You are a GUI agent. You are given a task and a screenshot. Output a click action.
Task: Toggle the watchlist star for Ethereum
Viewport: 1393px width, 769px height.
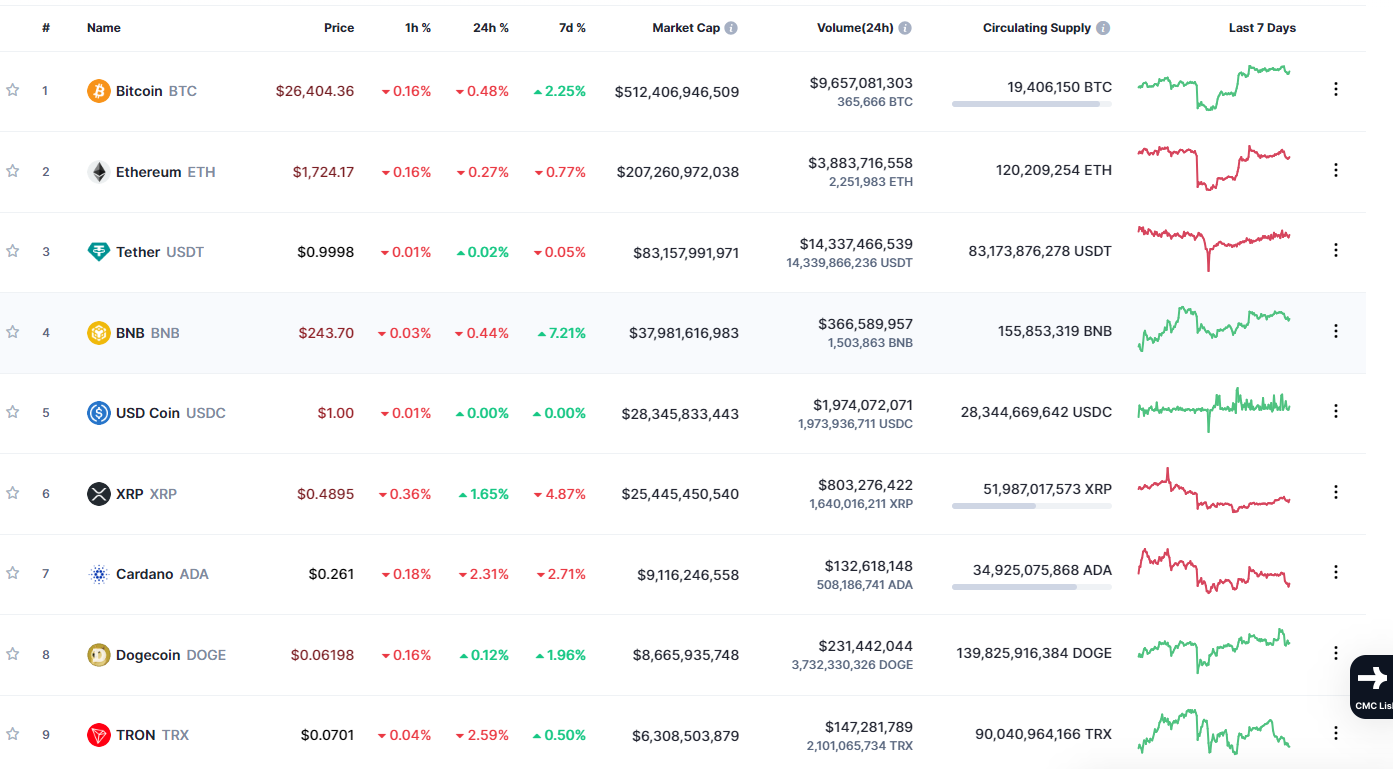coord(13,171)
